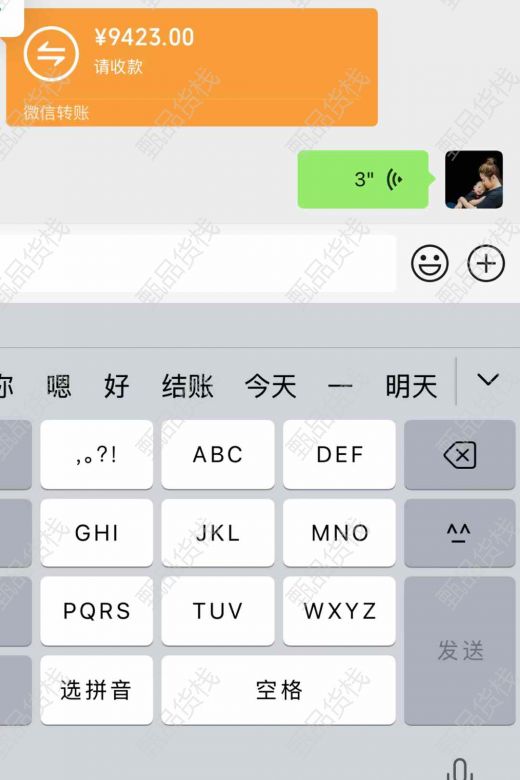Screen dimensions: 520x780
Task: Tap the 空格 space key
Action: (278, 690)
